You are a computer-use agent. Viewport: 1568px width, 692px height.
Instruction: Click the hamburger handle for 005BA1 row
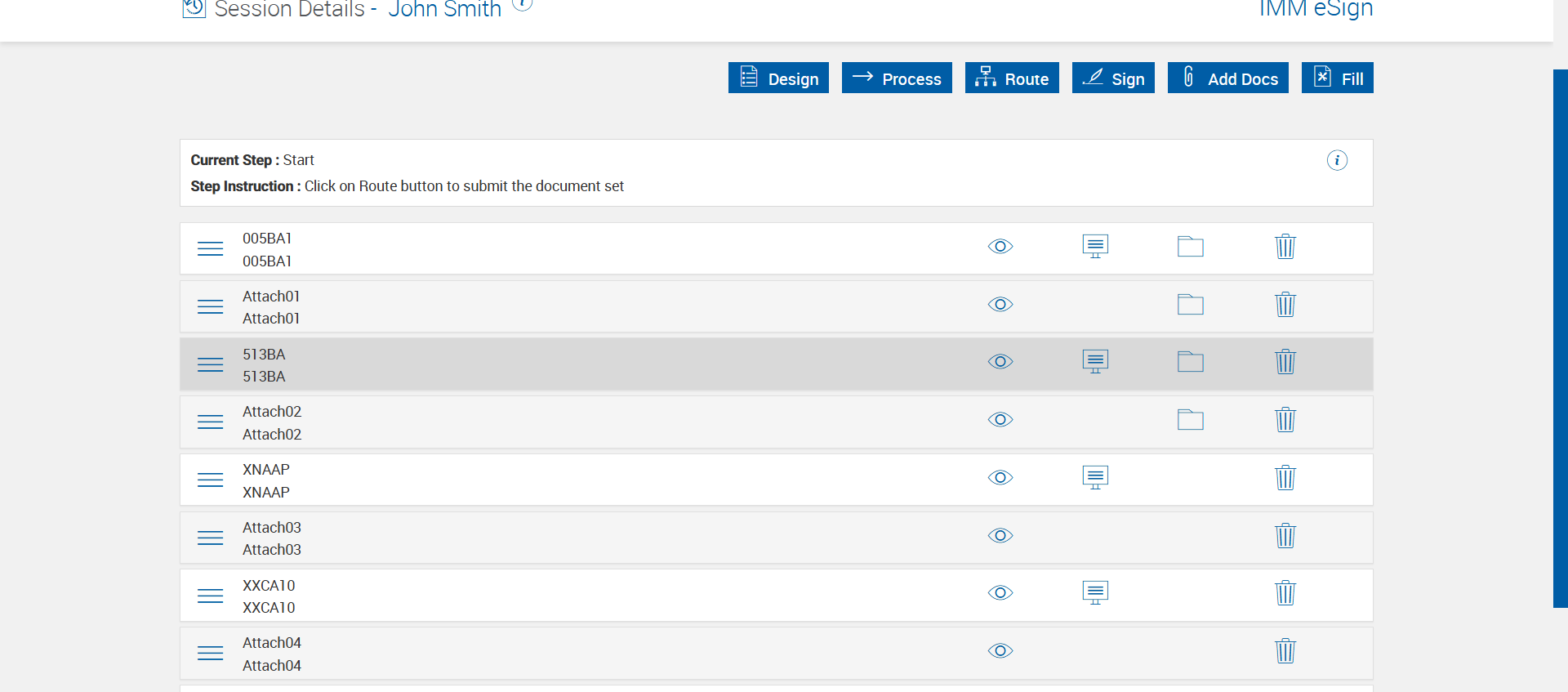point(210,248)
